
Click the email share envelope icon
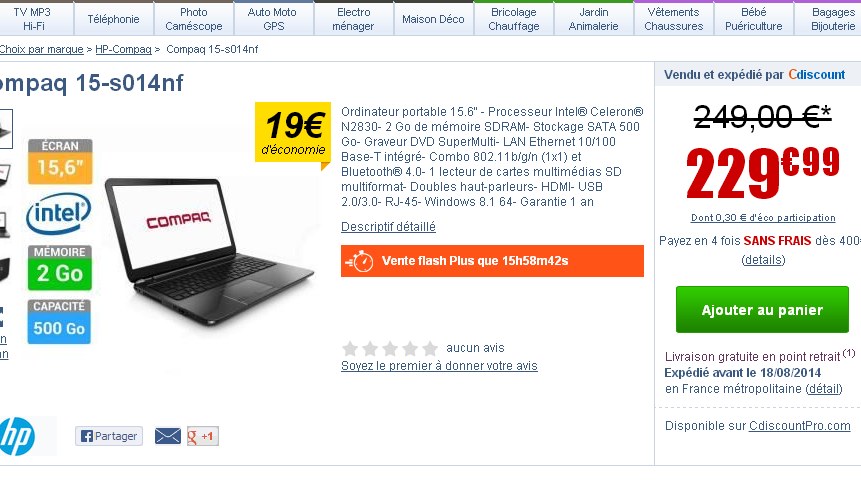coord(167,436)
